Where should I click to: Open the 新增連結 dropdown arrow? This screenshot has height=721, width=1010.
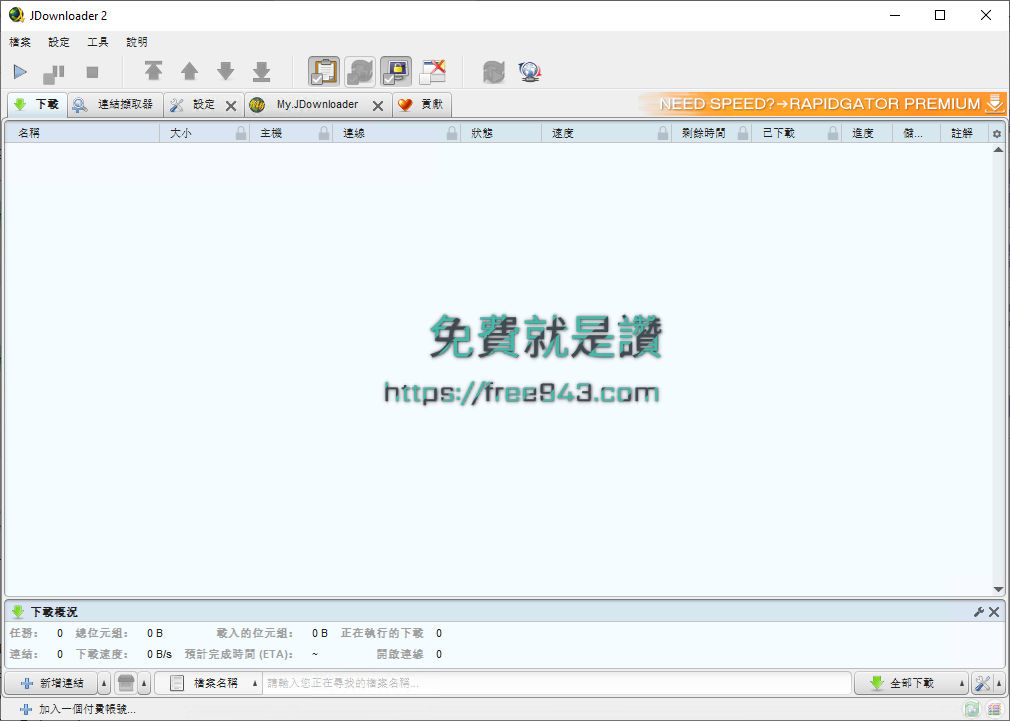[x=104, y=683]
